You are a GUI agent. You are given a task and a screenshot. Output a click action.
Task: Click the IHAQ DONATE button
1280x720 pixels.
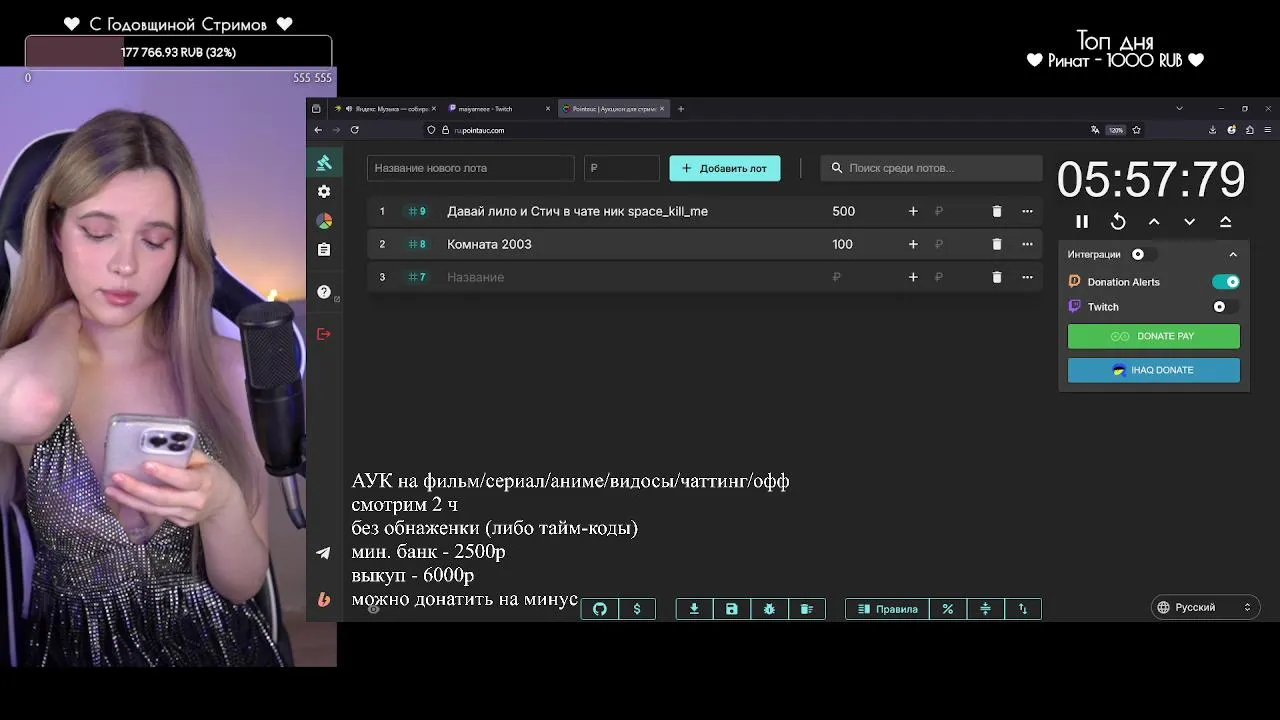click(1154, 370)
